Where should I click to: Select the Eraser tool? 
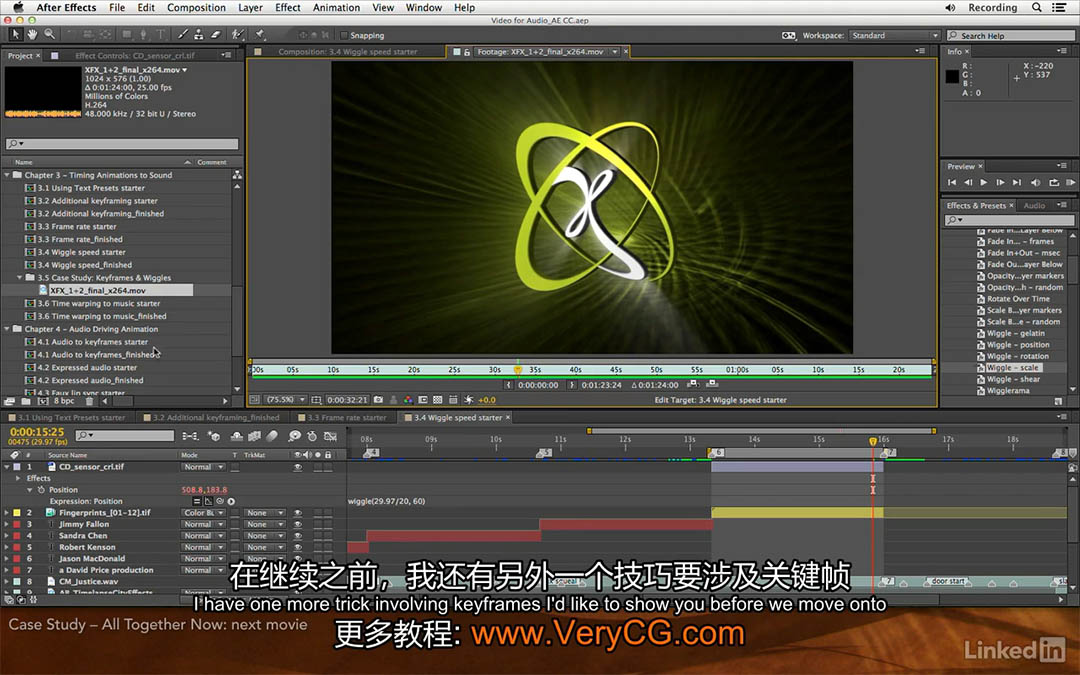coord(216,34)
